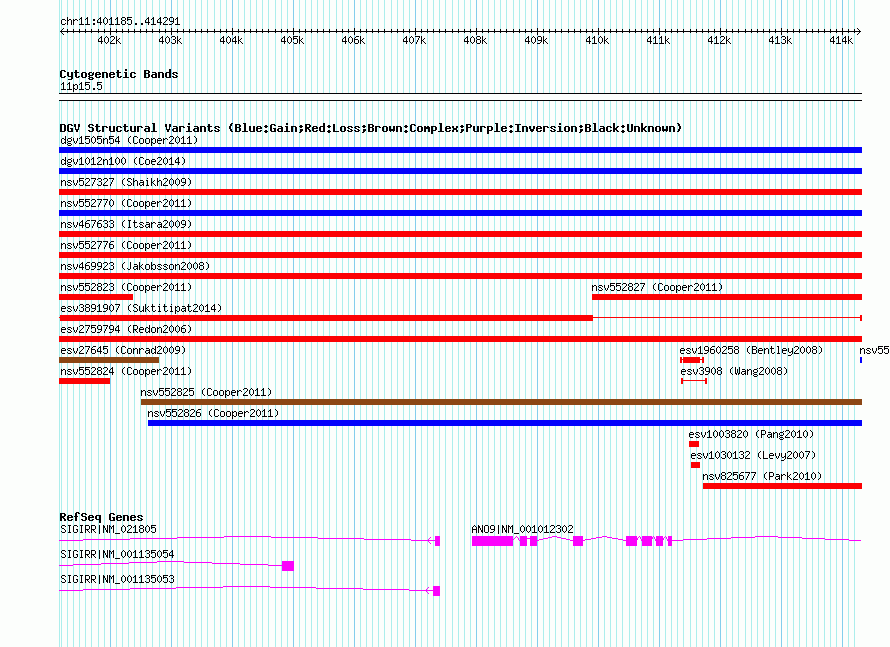This screenshot has height=647, width=890.
Task: Click the 407k mark on the ruler
Action: [x=414, y=40]
